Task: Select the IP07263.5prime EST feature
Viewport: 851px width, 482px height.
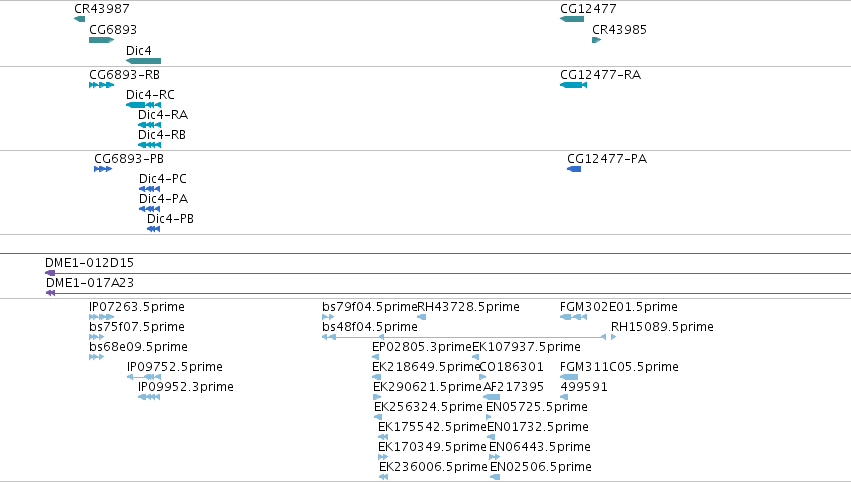Action: point(101,317)
